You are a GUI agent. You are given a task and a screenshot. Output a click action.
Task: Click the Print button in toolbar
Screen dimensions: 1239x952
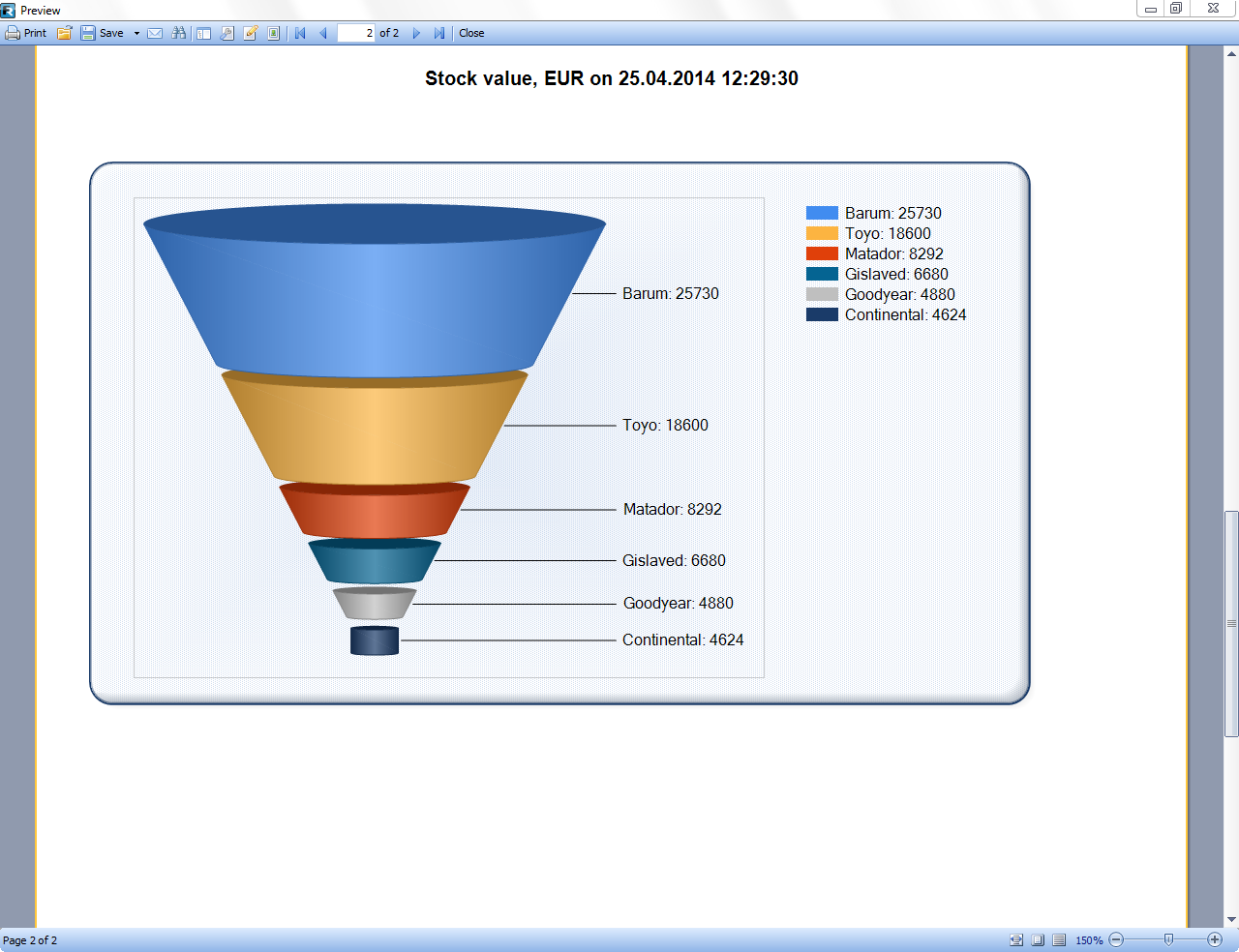click(x=26, y=33)
